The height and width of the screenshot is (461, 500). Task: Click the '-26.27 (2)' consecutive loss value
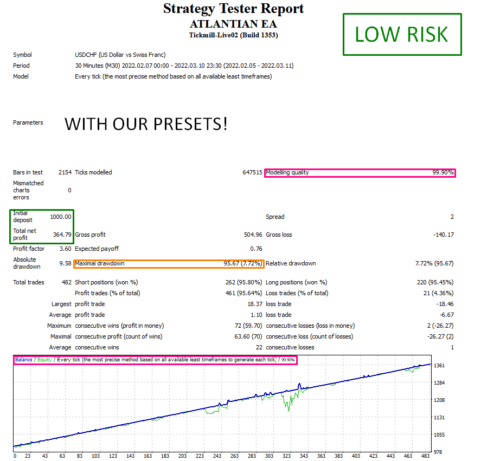[x=440, y=336]
